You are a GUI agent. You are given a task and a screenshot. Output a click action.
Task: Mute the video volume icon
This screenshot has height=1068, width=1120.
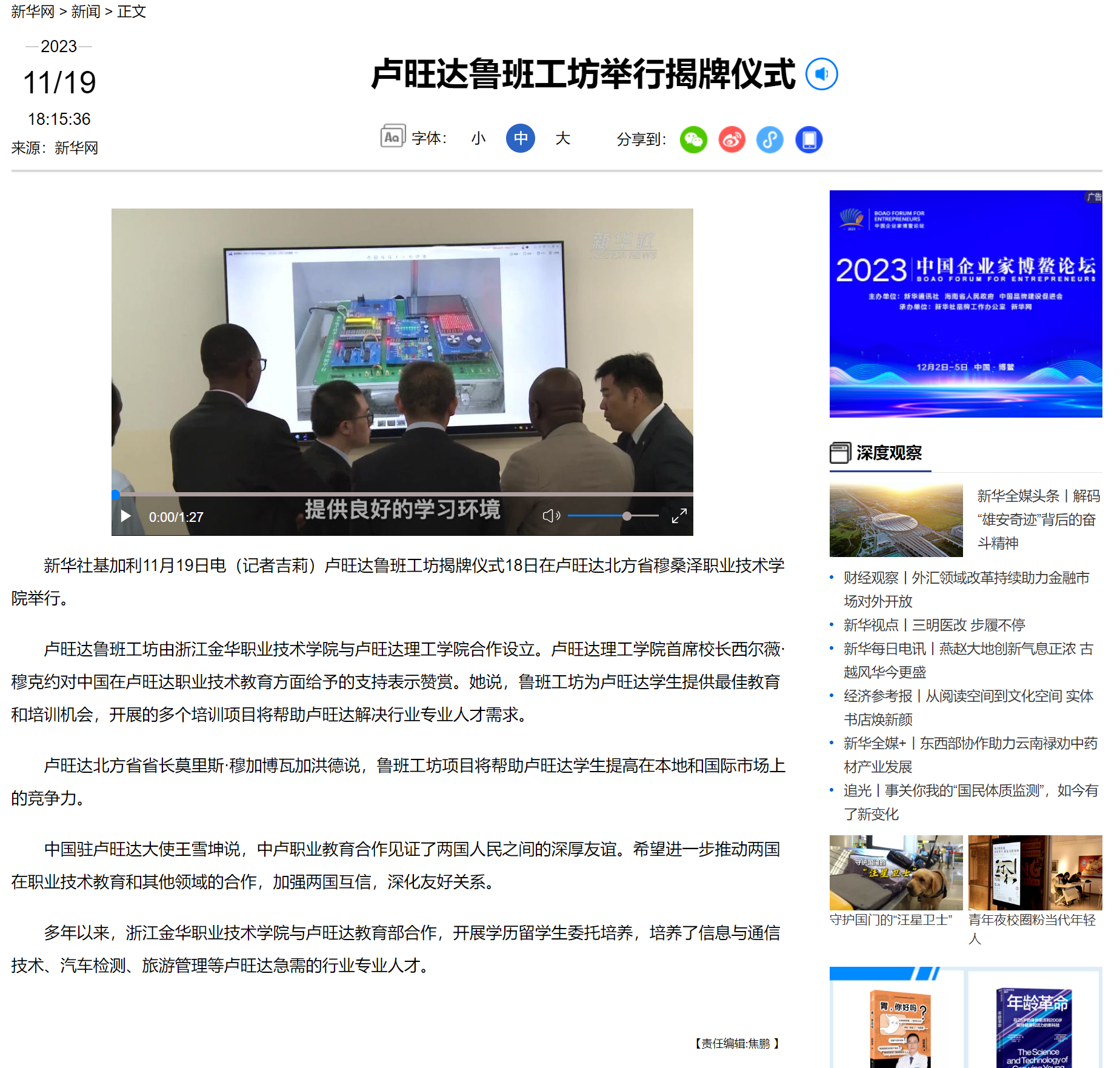pyautogui.click(x=551, y=516)
